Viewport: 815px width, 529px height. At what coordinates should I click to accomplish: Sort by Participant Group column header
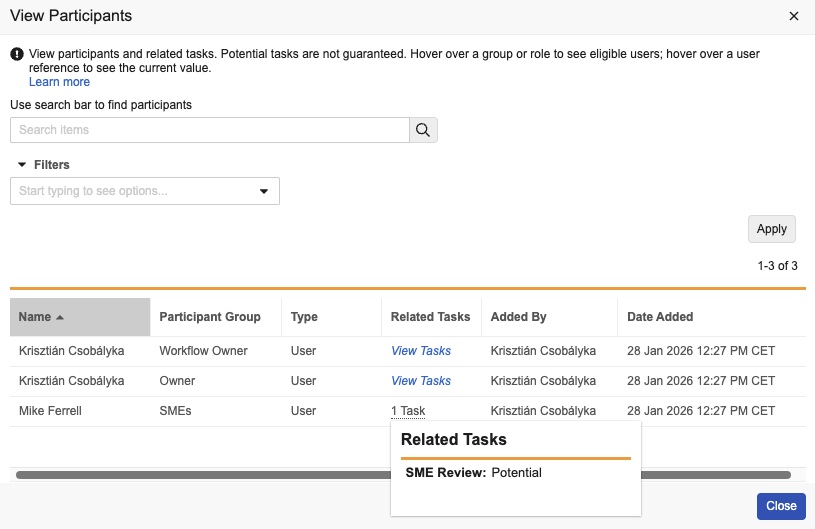210,317
